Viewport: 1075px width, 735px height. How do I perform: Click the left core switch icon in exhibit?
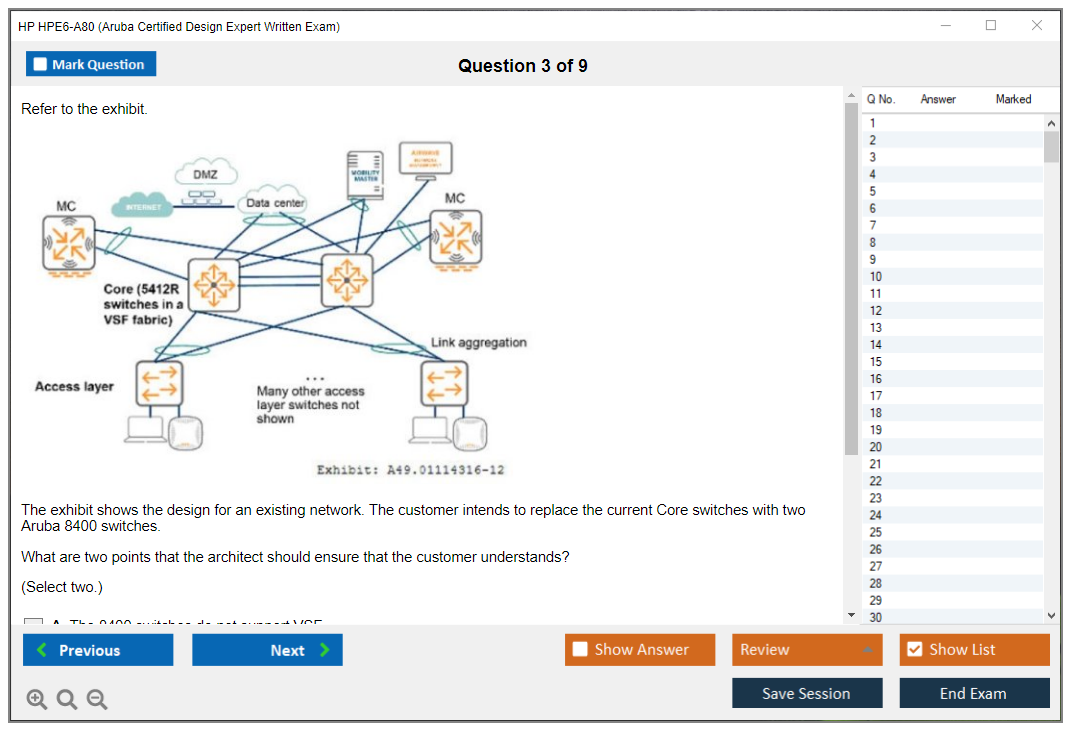[213, 284]
